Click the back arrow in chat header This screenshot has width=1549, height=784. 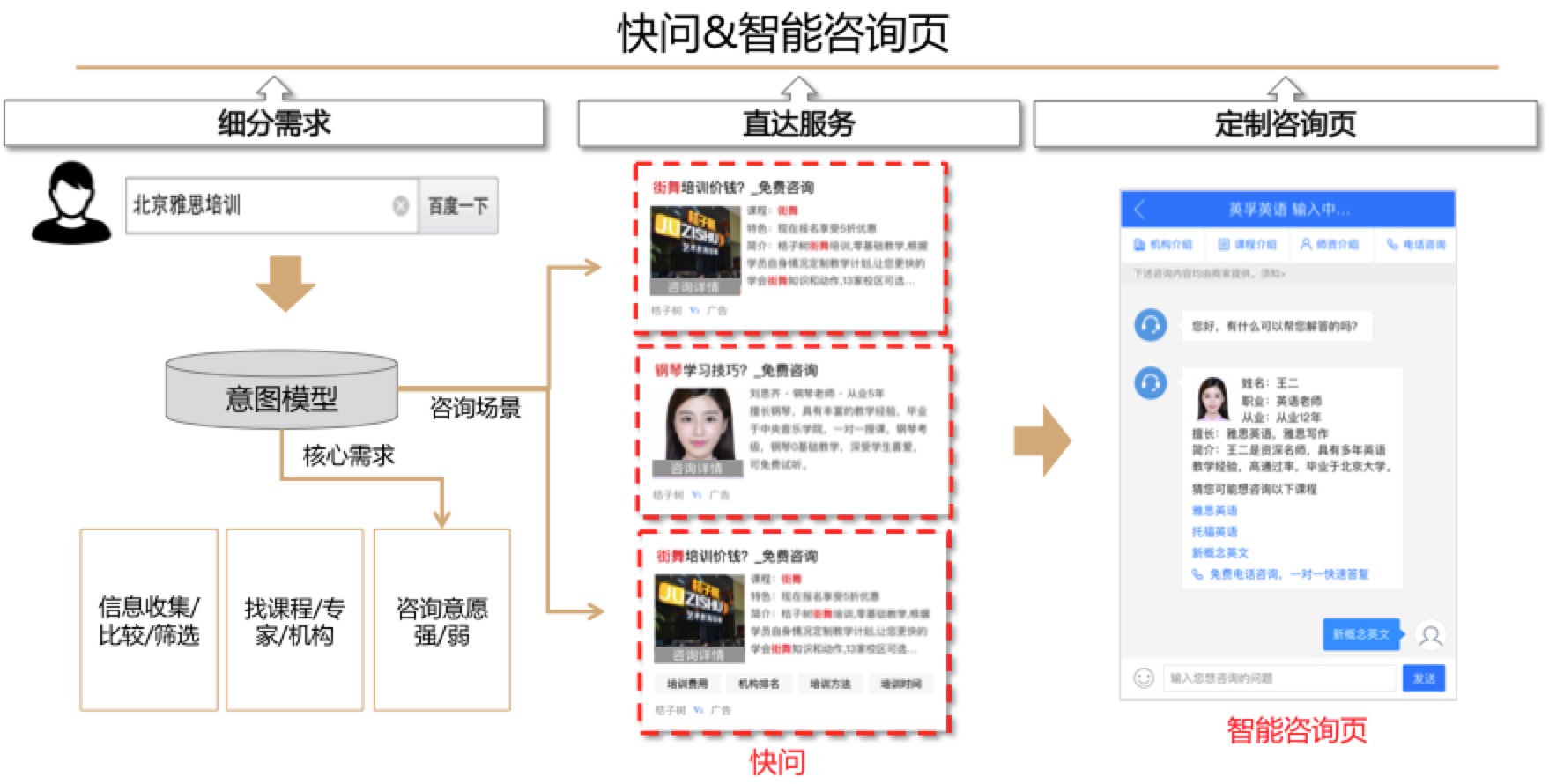[1139, 210]
